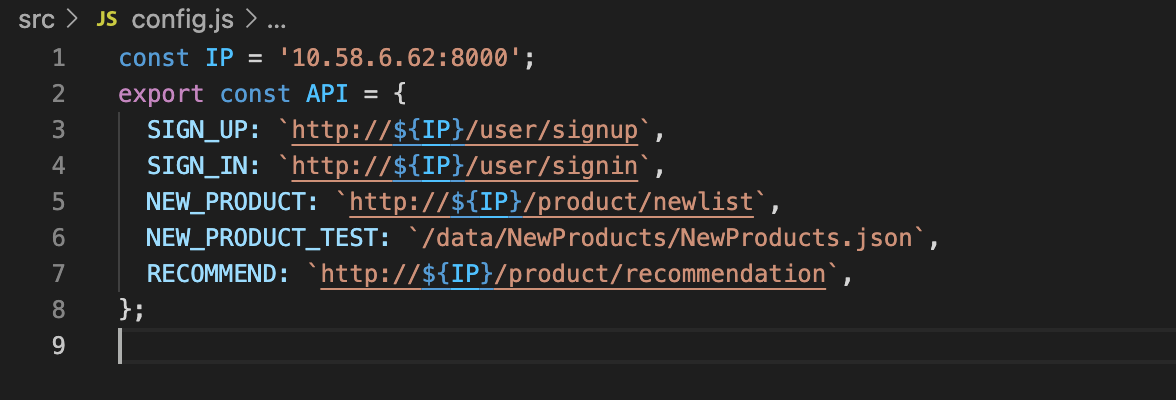Select line number 9 in gutter
1176x400 pixels.
pos(58,347)
